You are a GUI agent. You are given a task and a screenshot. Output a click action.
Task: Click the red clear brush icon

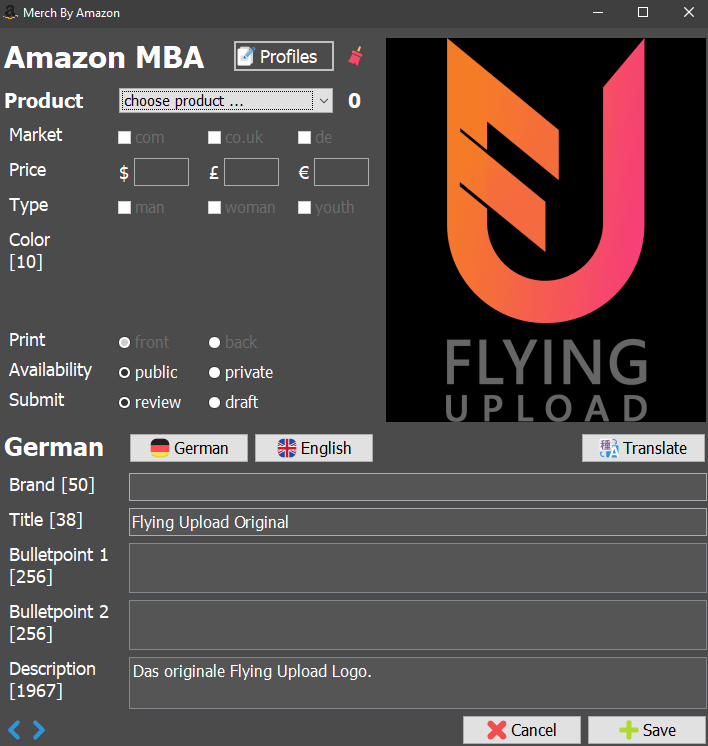355,56
